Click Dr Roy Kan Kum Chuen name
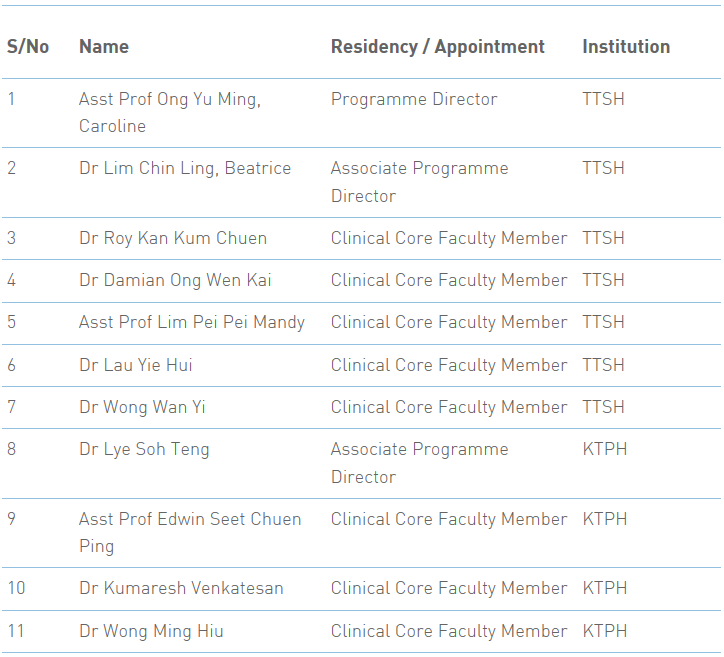 [x=173, y=238]
